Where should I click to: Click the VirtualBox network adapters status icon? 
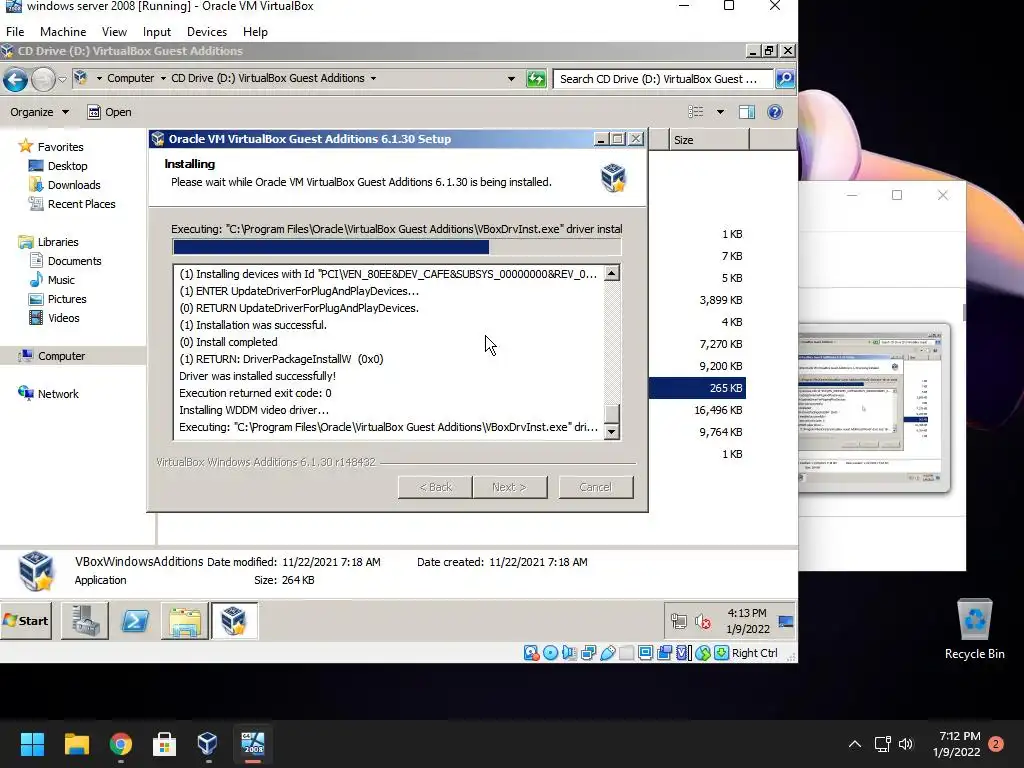588,652
